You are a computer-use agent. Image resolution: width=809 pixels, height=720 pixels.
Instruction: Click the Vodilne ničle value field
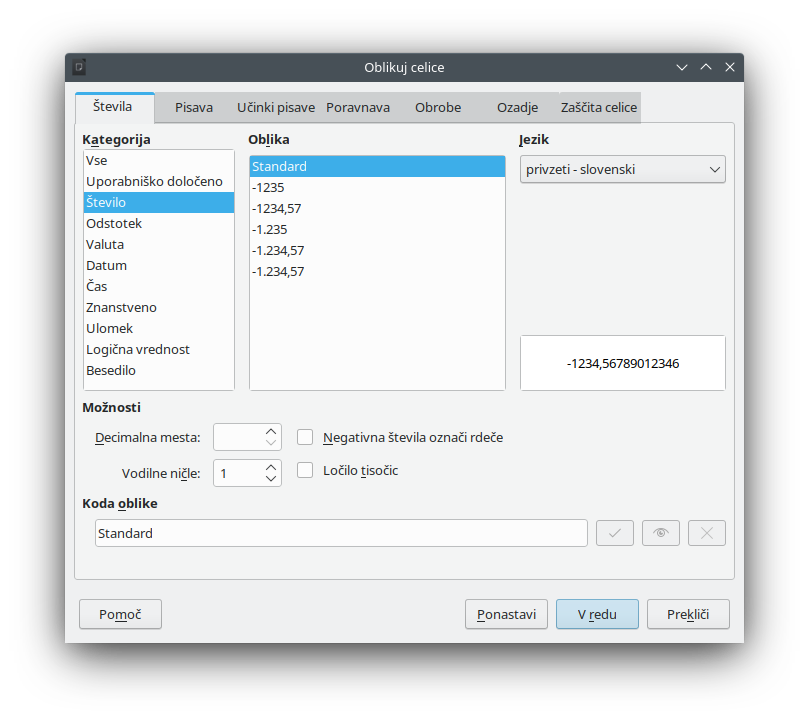tap(238, 473)
